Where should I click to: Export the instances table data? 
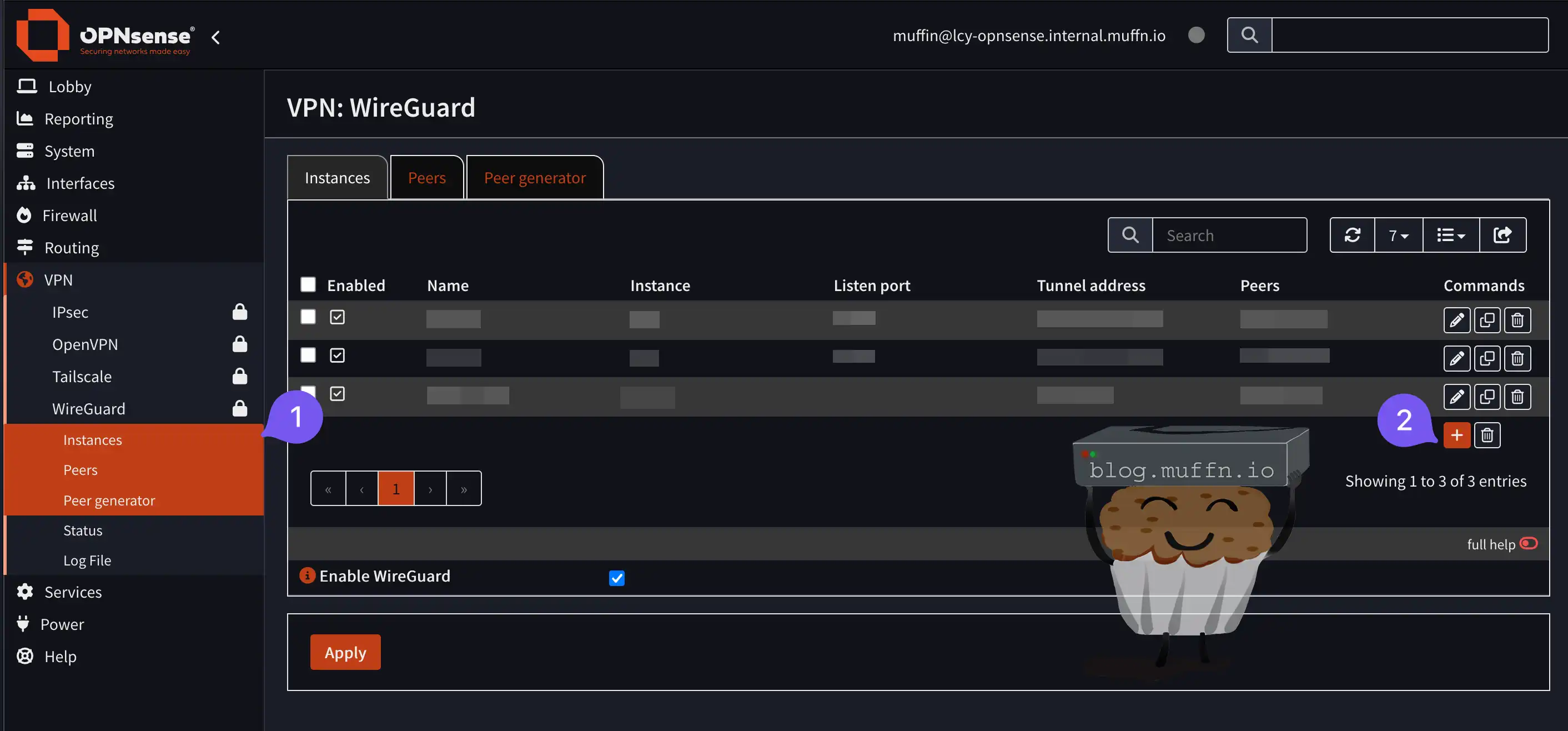click(x=1502, y=235)
